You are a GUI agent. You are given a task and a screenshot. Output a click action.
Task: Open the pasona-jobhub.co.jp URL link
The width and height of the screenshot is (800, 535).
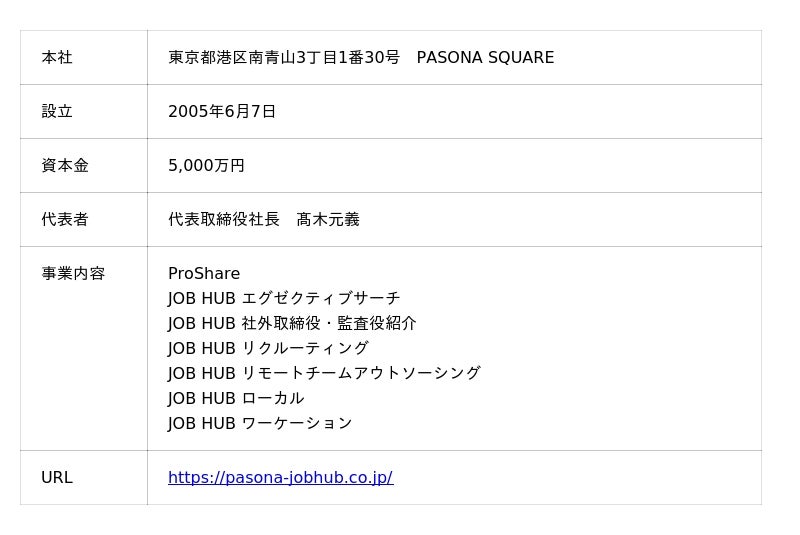[280, 478]
